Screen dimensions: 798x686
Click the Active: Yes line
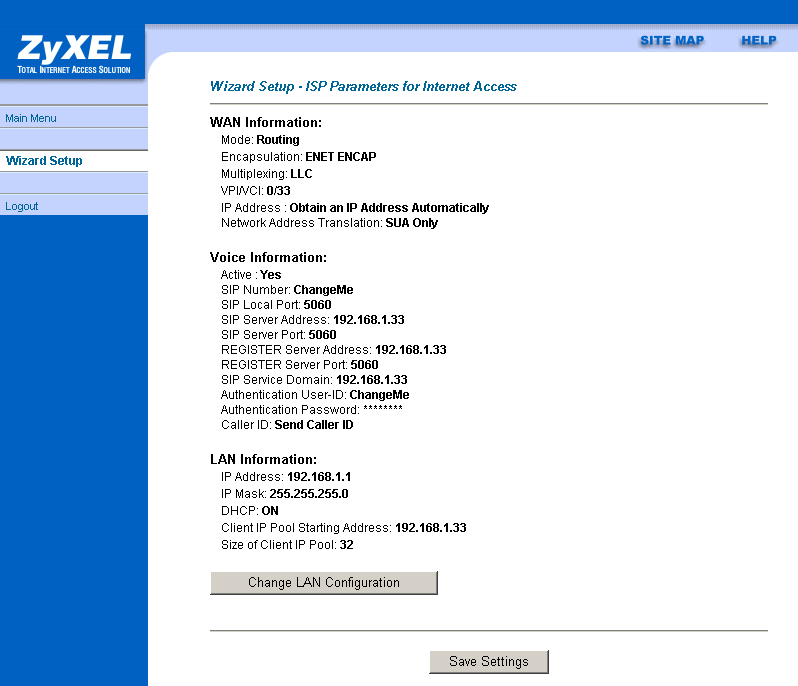[251, 275]
